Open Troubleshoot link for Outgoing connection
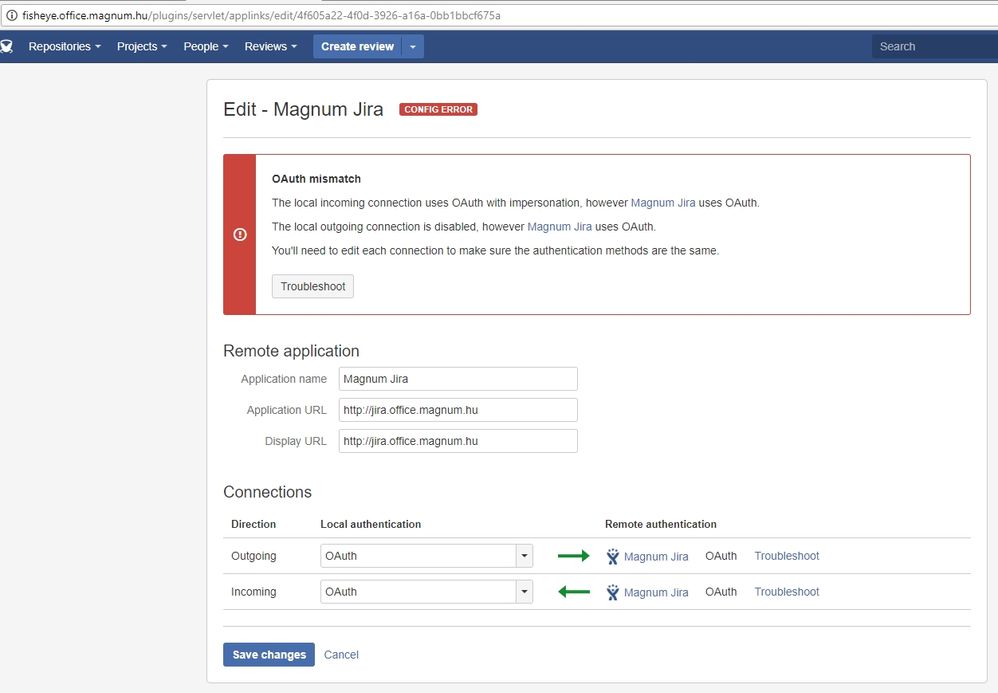This screenshot has width=998, height=693. point(786,556)
